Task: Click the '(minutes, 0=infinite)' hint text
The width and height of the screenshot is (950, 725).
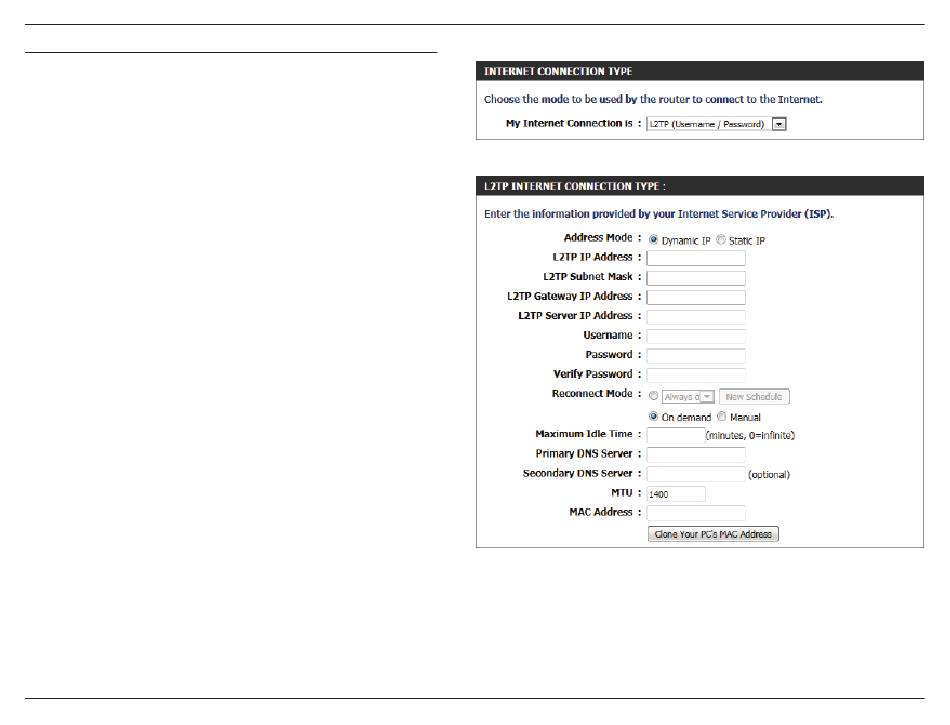Action: pyautogui.click(x=751, y=435)
